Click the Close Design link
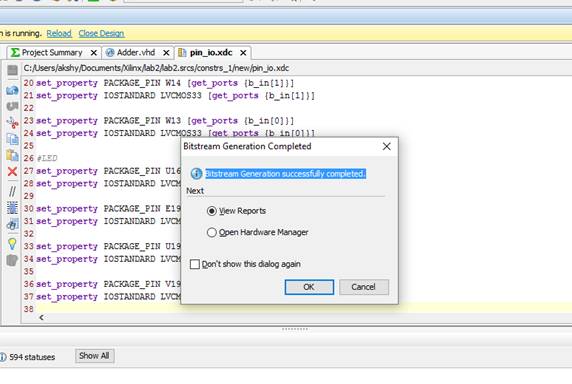This screenshot has height=384, width=572. pyautogui.click(x=101, y=34)
